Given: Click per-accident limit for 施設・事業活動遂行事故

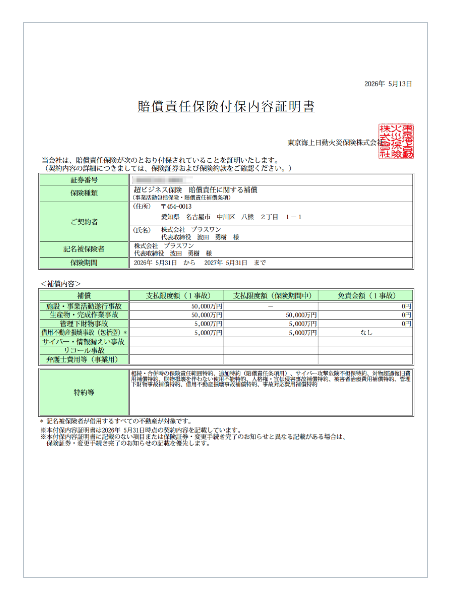Looking at the screenshot, I should tap(207, 307).
